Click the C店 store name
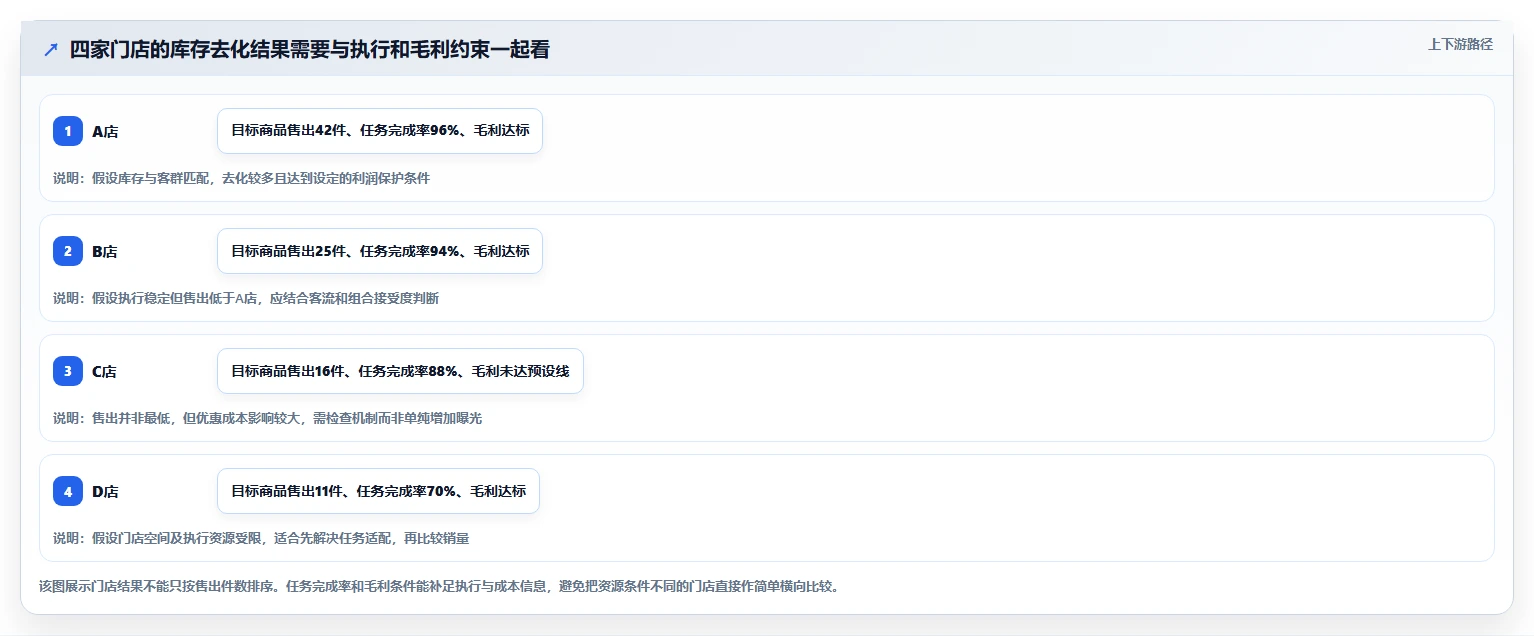 (105, 371)
